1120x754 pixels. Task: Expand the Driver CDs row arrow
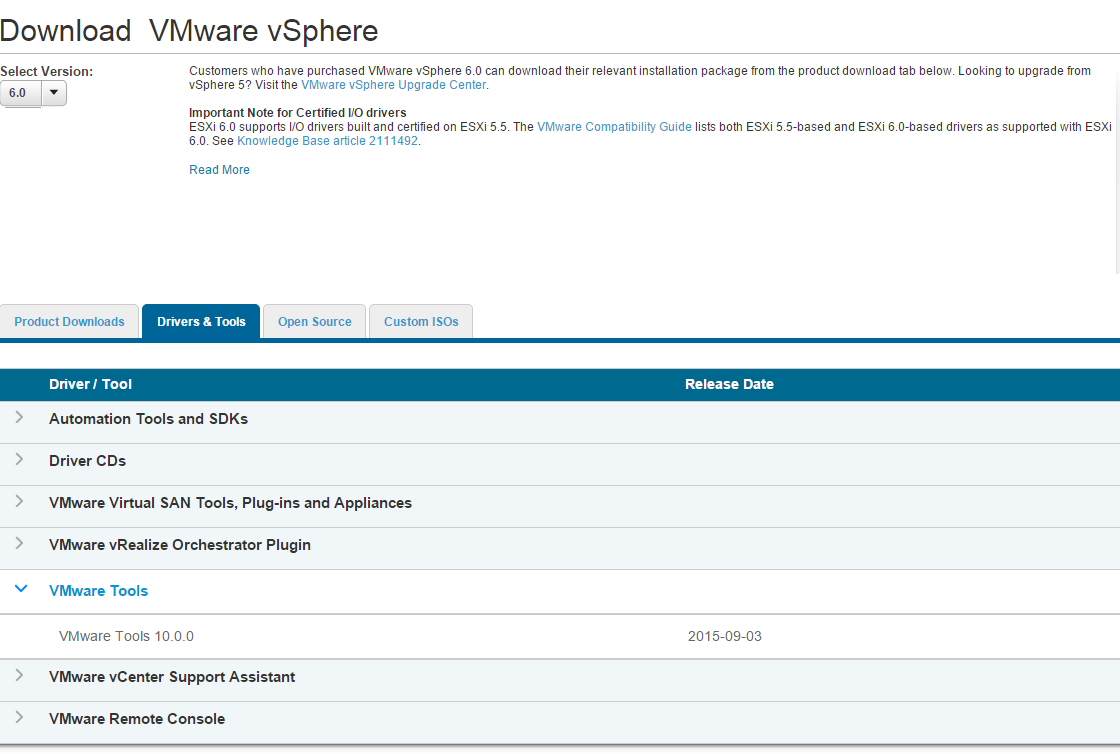20,460
